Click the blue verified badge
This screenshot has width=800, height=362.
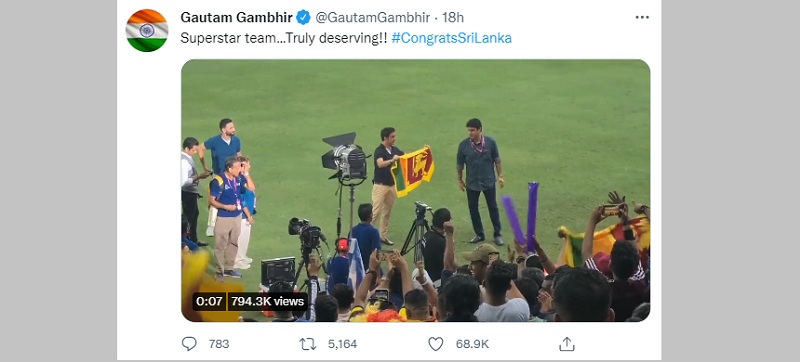pyautogui.click(x=303, y=17)
